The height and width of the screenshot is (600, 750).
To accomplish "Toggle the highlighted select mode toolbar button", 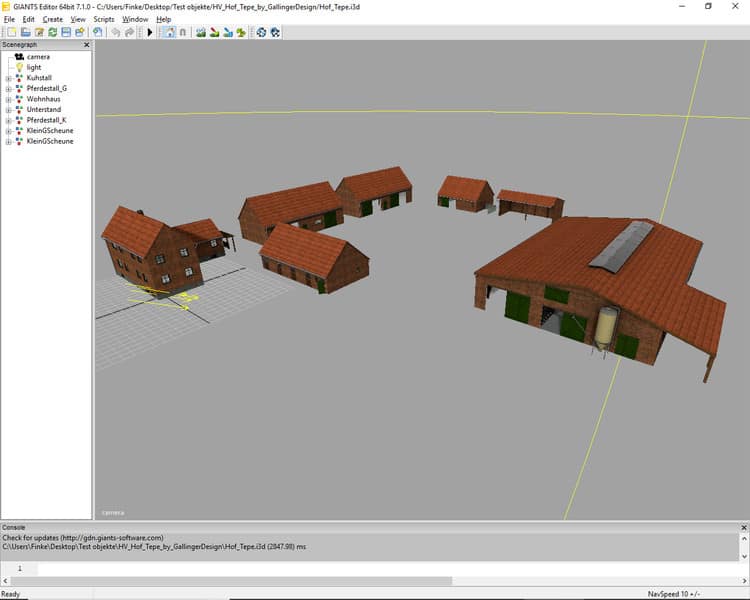I will pyautogui.click(x=168, y=32).
